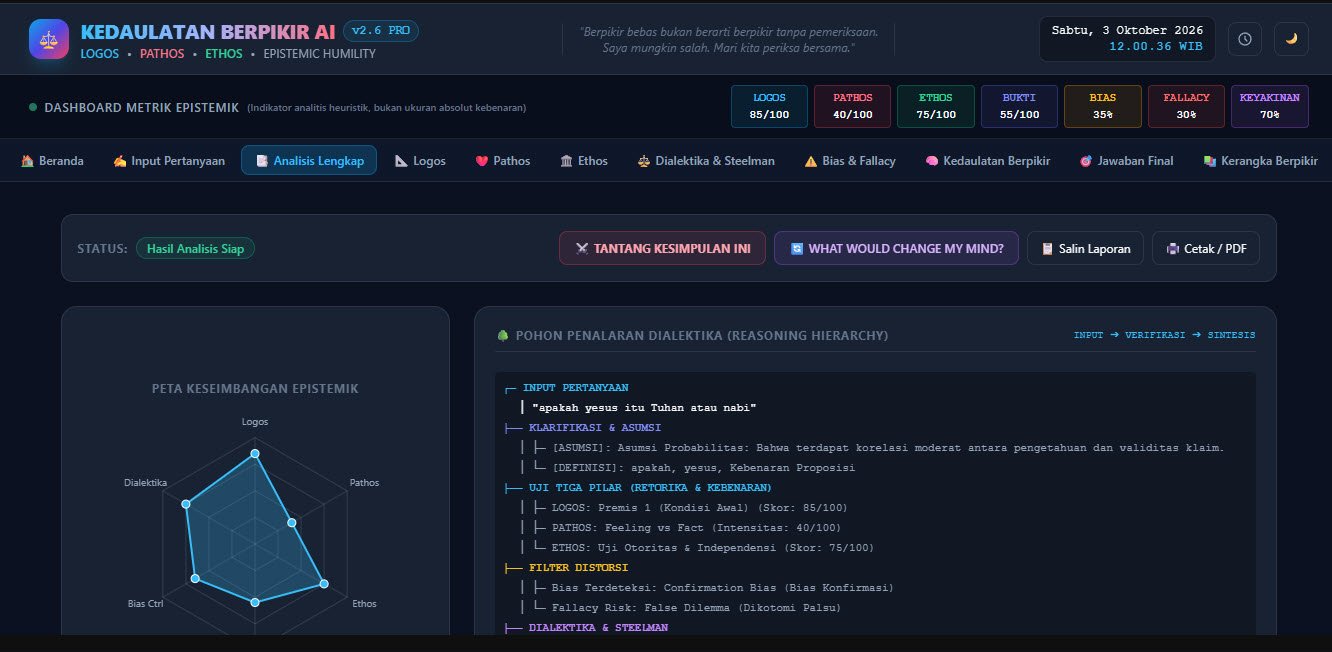
Task: Click the PATHOS 40/100 metric card
Action: tap(853, 106)
